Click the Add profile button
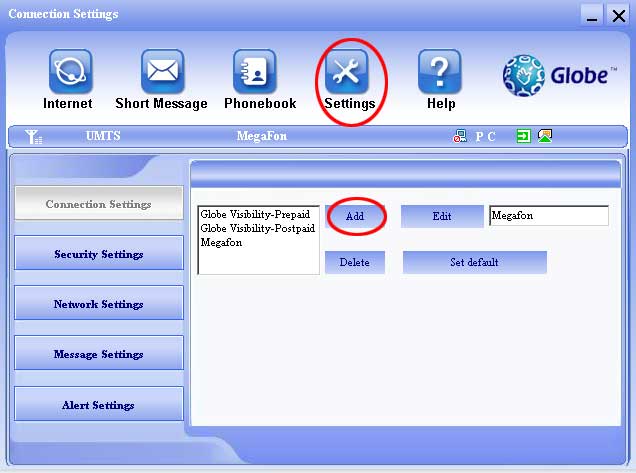 [x=355, y=216]
